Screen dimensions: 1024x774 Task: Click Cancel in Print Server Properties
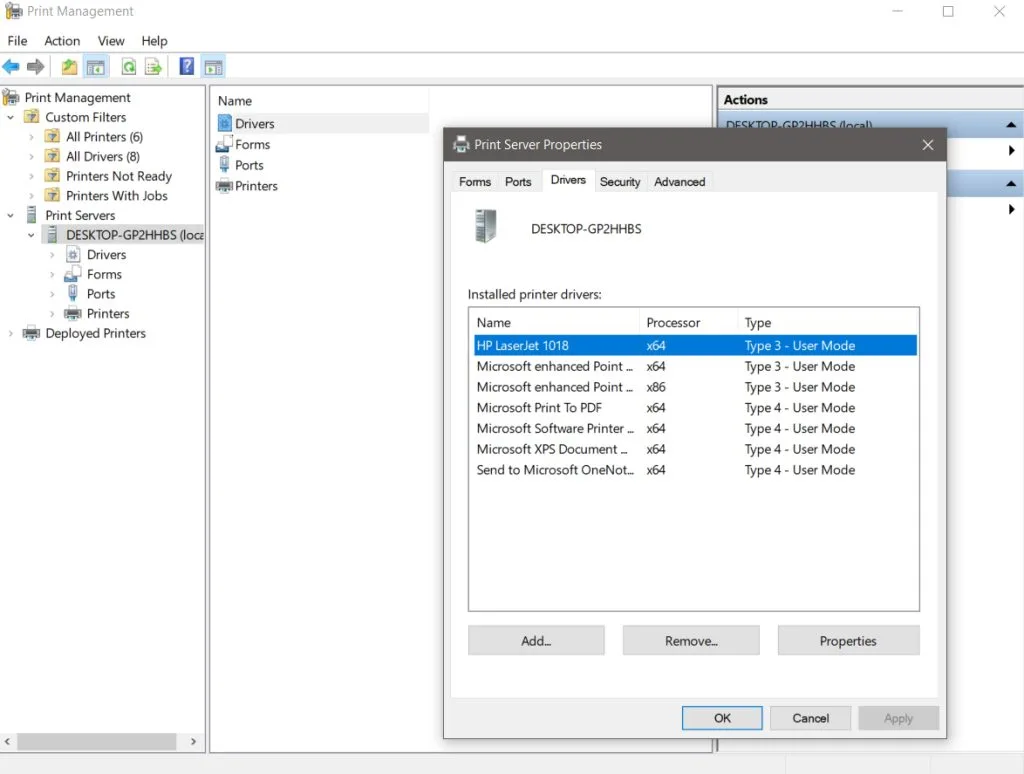coord(810,718)
